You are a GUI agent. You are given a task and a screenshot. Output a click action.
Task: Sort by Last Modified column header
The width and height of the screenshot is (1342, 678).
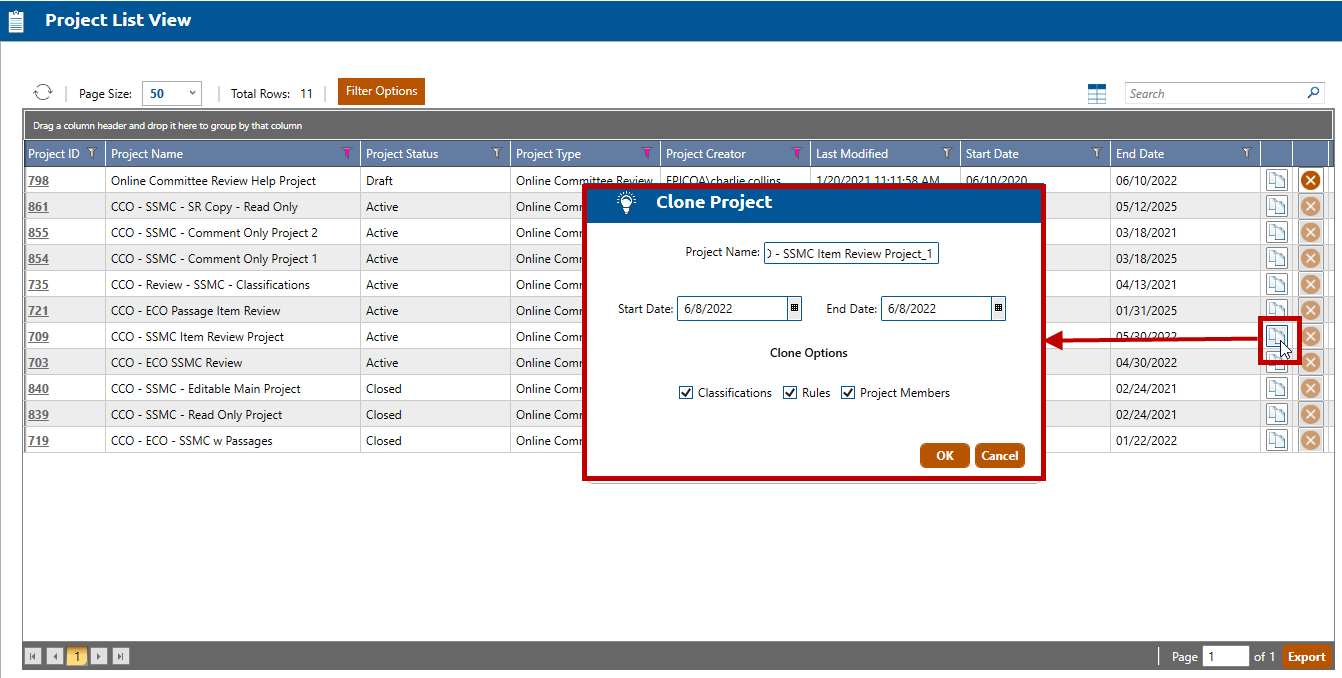point(852,154)
